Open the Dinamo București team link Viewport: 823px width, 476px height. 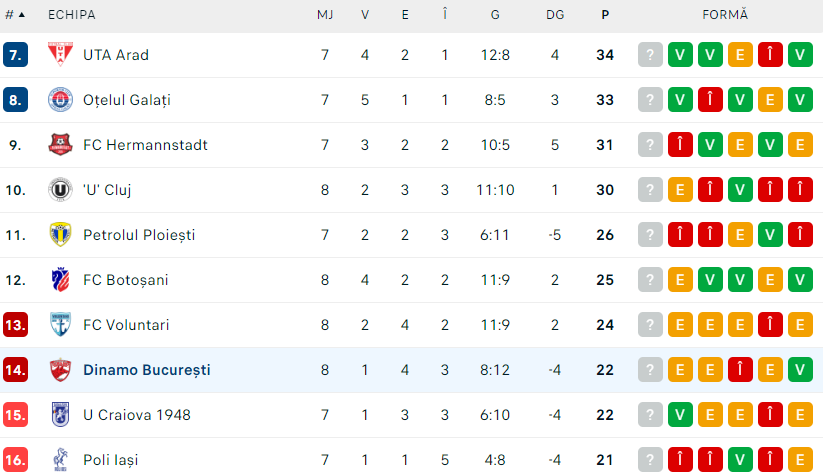click(x=147, y=370)
